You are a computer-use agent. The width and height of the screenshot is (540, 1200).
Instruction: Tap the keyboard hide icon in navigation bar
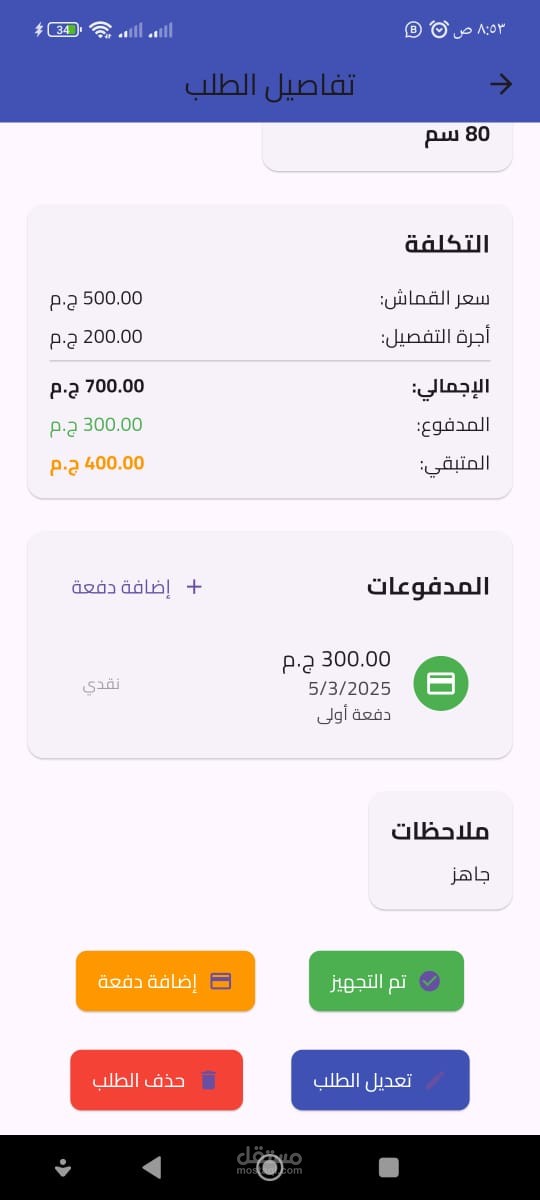[x=64, y=1167]
